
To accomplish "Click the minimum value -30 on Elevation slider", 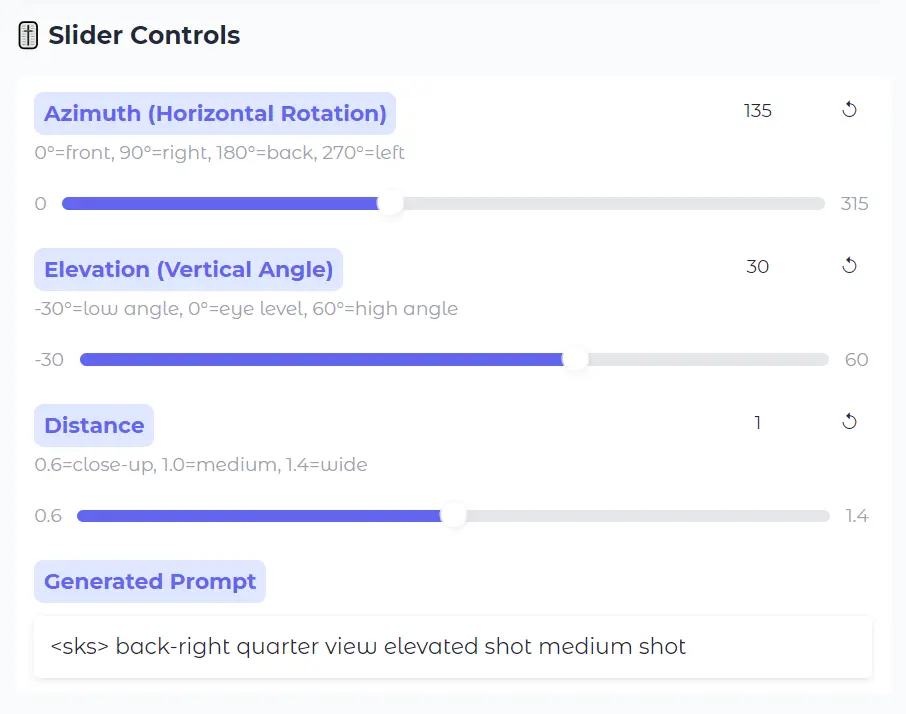I will 49,359.
